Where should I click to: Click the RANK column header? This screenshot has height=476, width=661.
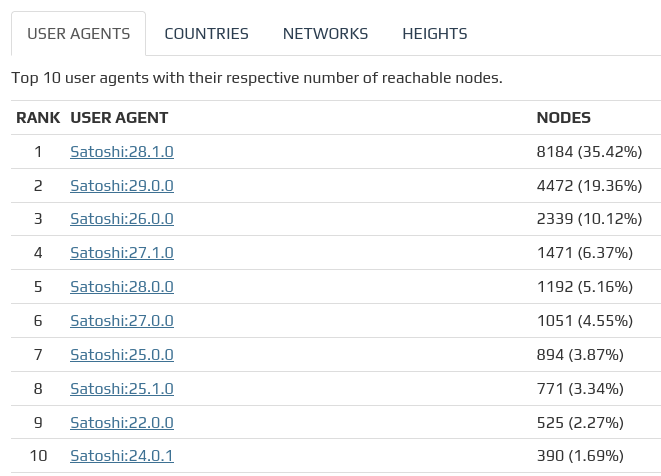[38, 118]
